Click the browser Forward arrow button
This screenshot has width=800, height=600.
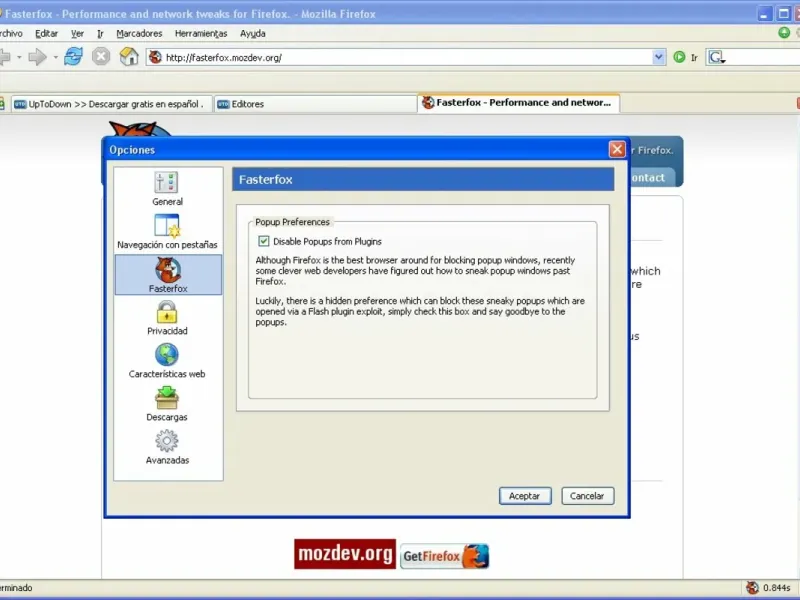(37, 57)
